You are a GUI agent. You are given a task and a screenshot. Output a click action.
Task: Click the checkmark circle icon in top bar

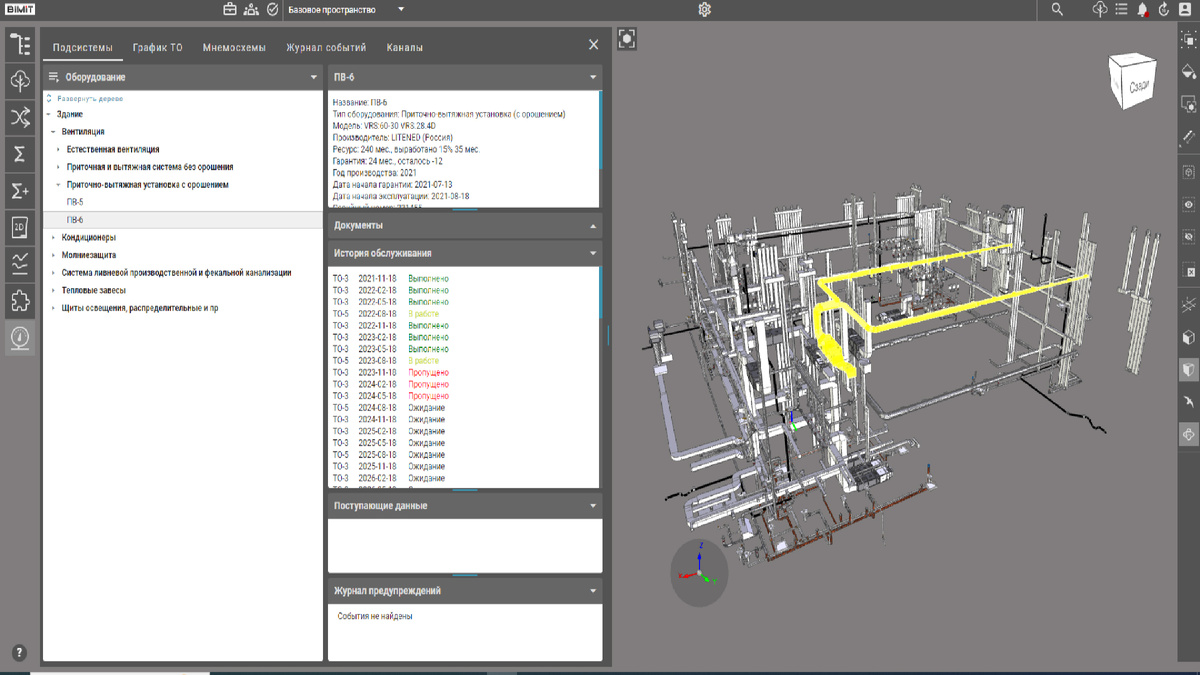(x=273, y=9)
